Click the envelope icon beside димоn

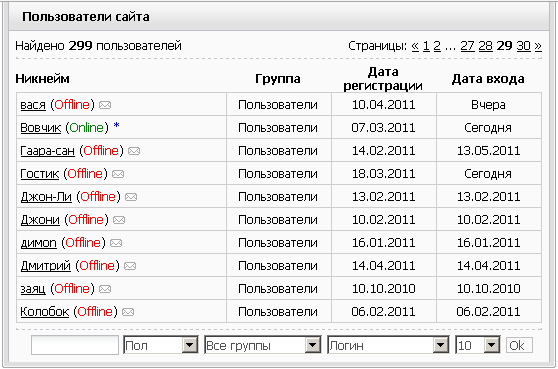click(x=116, y=243)
